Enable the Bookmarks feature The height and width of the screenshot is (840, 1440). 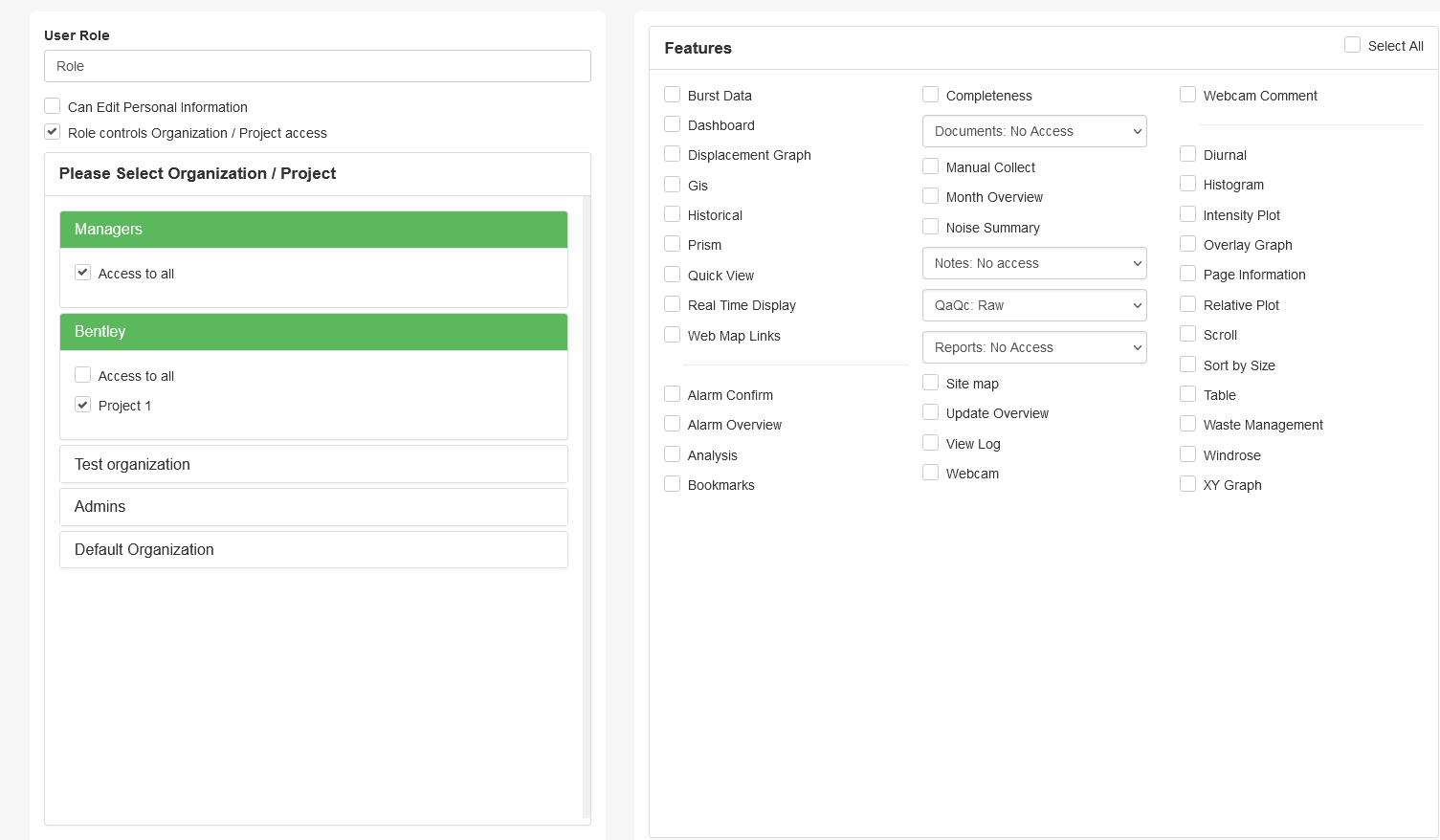673,484
